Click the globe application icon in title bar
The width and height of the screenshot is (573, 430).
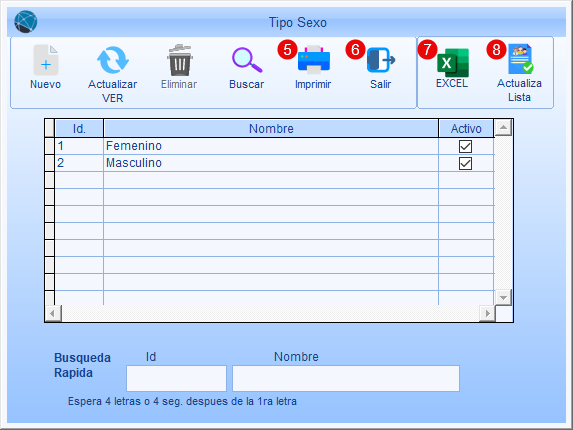coord(26,22)
